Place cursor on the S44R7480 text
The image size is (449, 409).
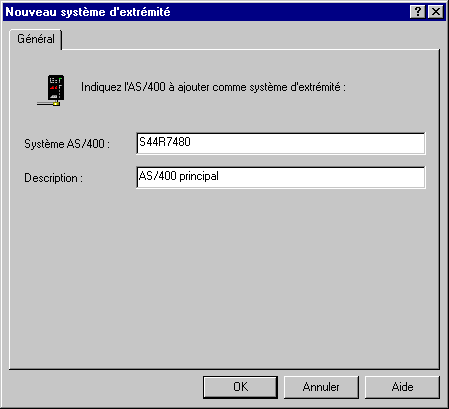click(165, 142)
